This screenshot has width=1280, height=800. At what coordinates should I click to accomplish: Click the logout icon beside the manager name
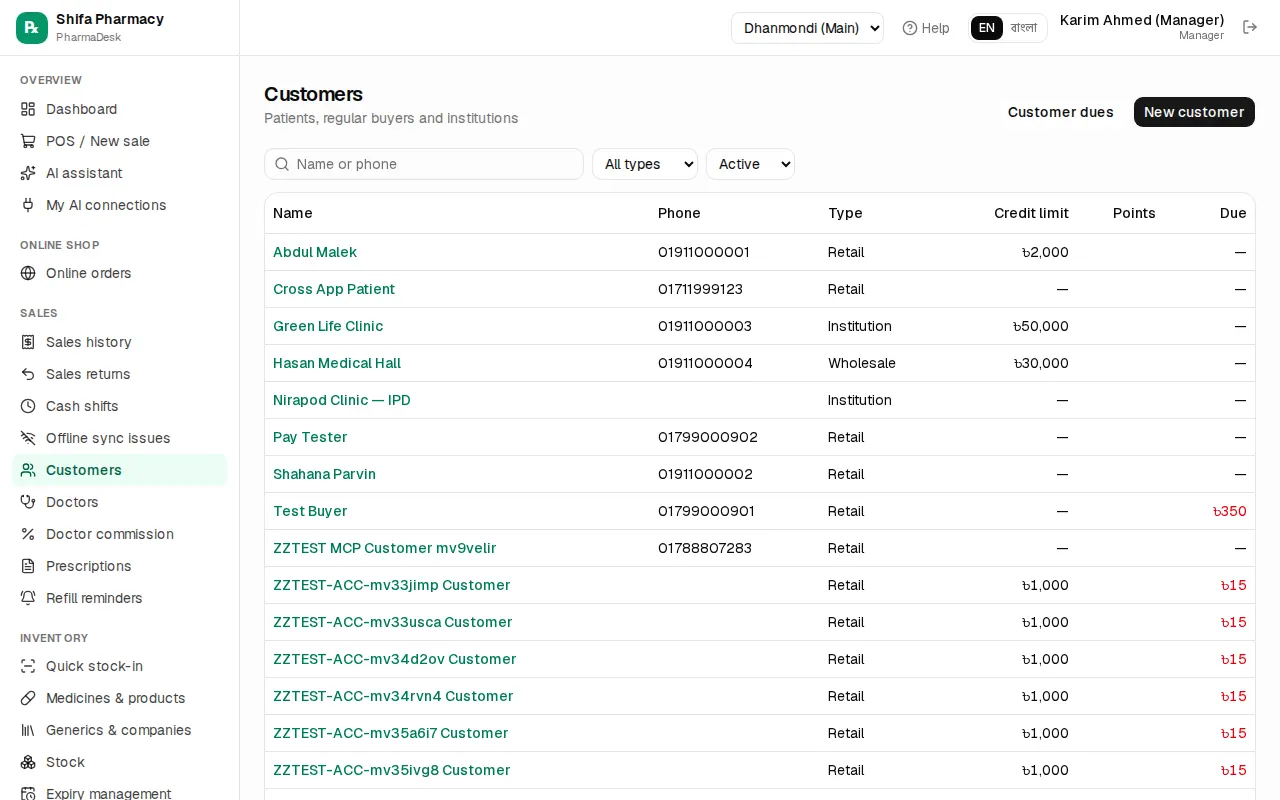[x=1250, y=27]
